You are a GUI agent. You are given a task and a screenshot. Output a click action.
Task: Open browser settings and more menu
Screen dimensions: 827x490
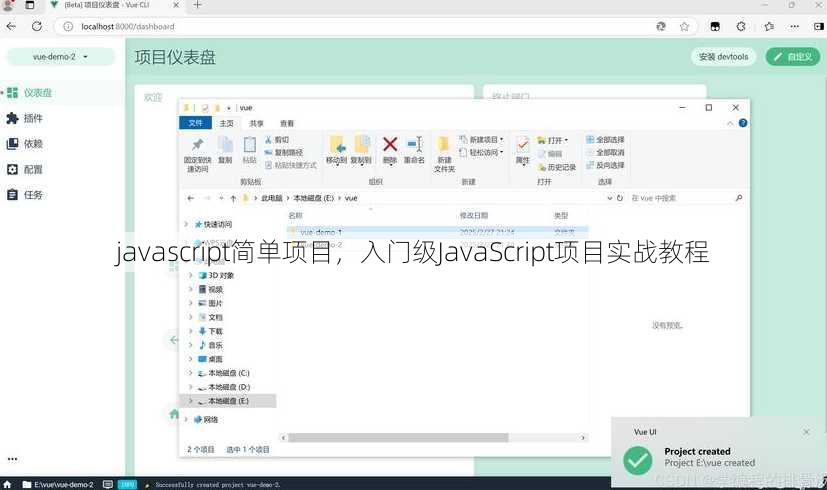click(794, 26)
